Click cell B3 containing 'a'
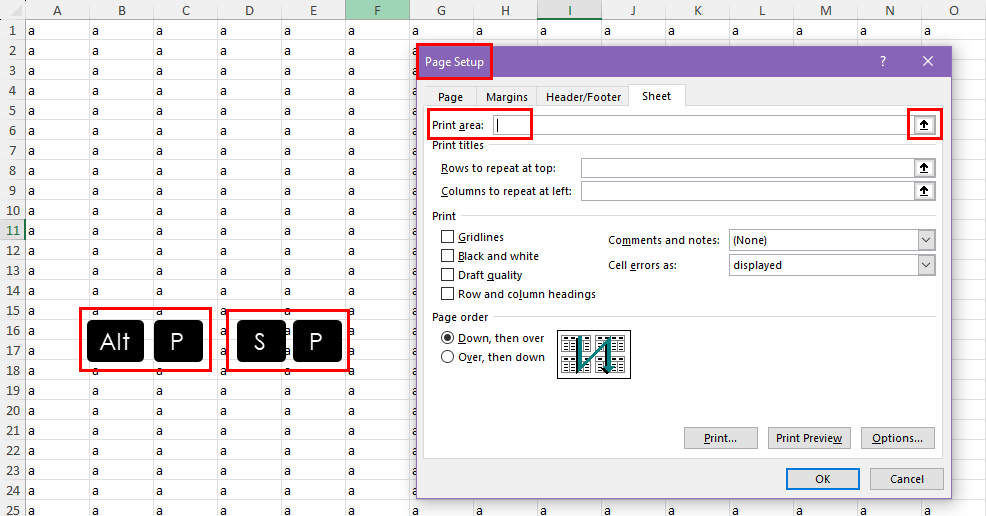 [x=121, y=70]
